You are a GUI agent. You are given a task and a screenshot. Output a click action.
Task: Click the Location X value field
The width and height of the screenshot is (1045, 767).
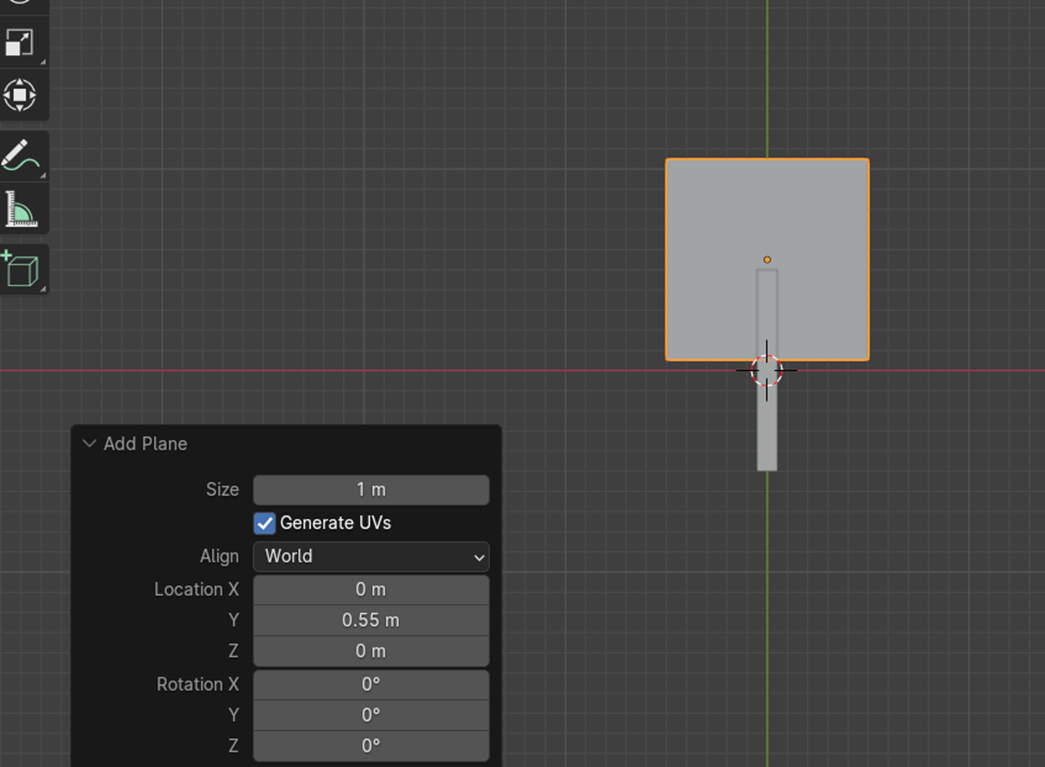click(x=371, y=590)
